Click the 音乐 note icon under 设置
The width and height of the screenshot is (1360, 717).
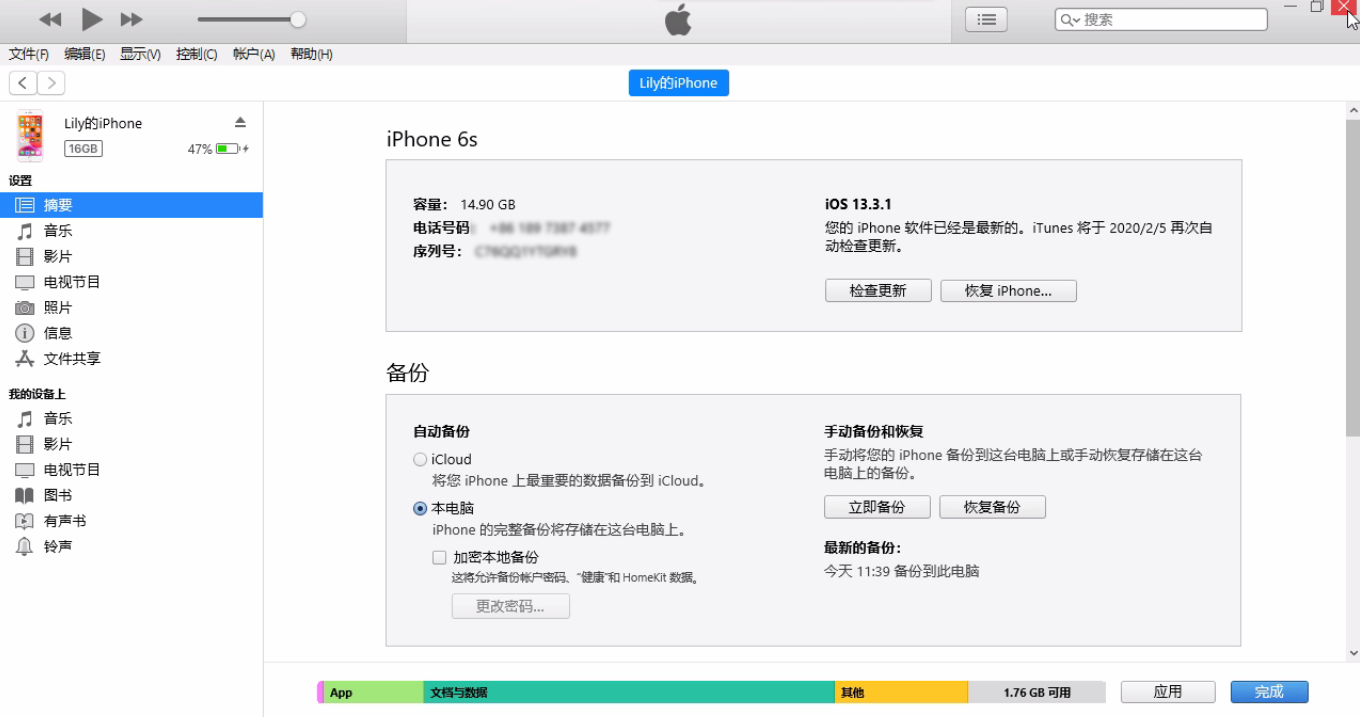point(25,231)
